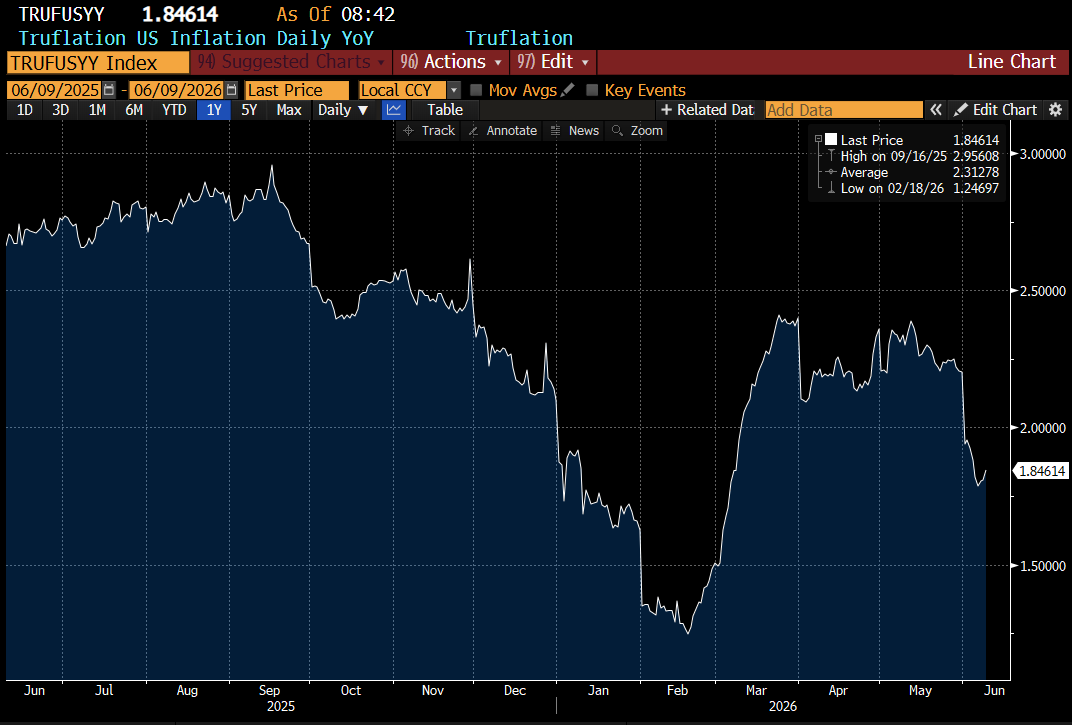Open the News overlay tool

click(x=575, y=131)
